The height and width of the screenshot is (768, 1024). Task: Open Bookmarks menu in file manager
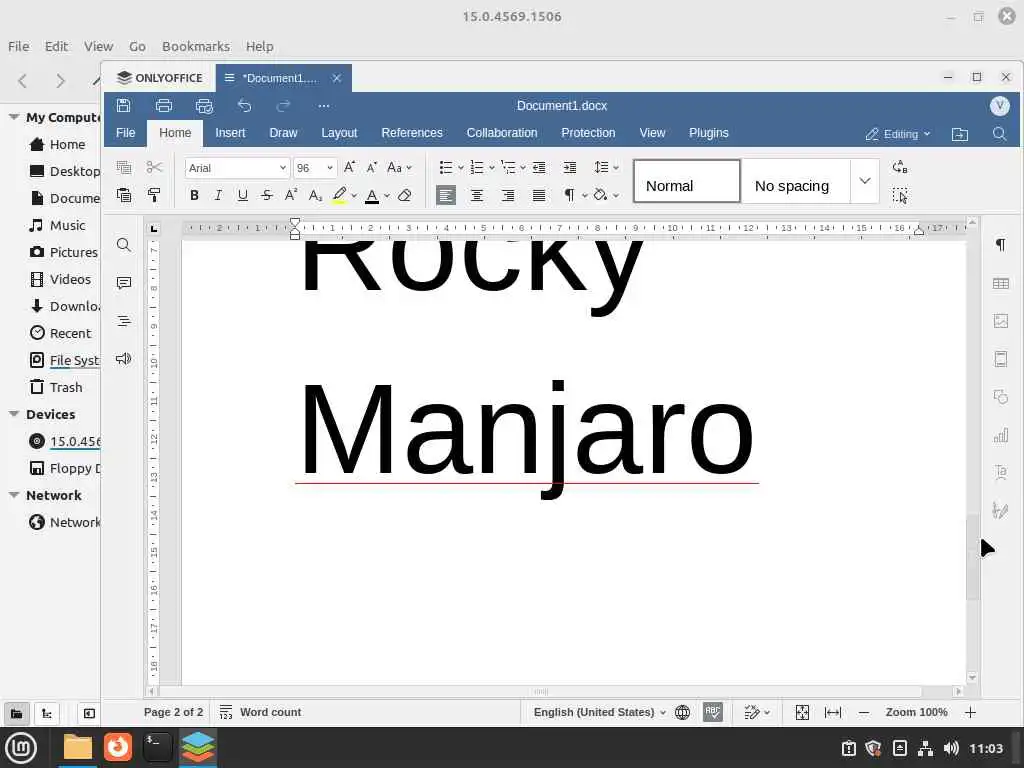(196, 46)
